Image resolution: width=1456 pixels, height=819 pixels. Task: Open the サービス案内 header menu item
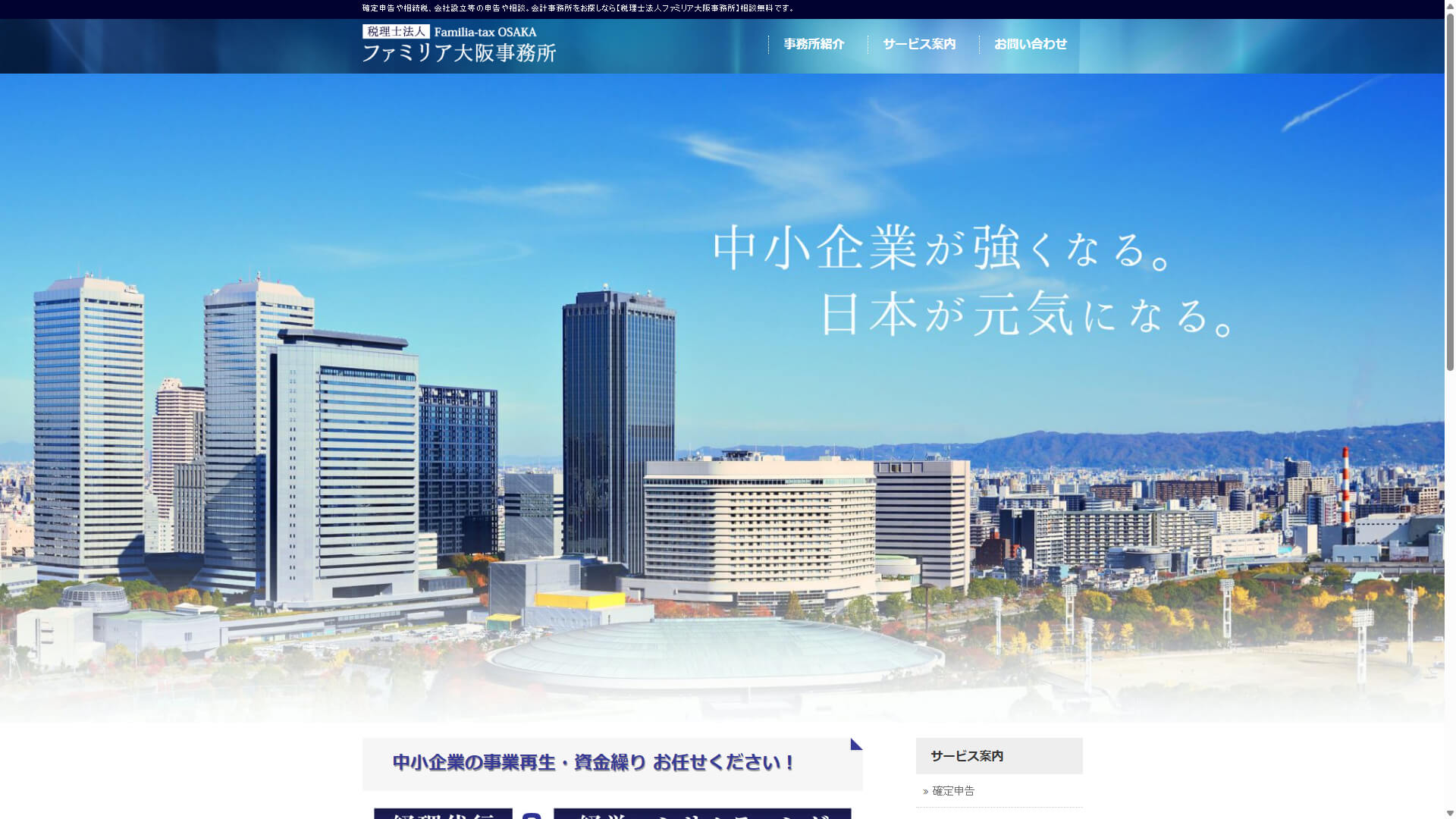tap(919, 44)
